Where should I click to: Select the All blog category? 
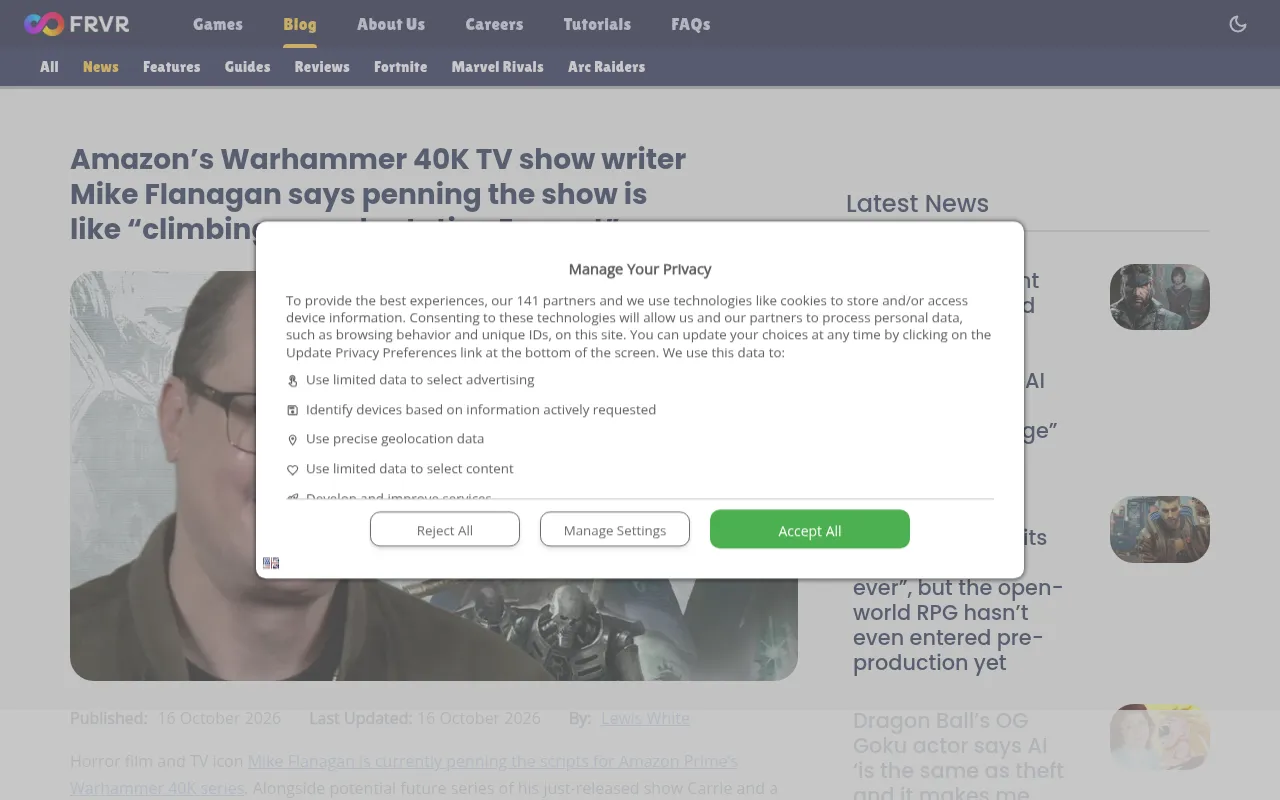pos(49,67)
